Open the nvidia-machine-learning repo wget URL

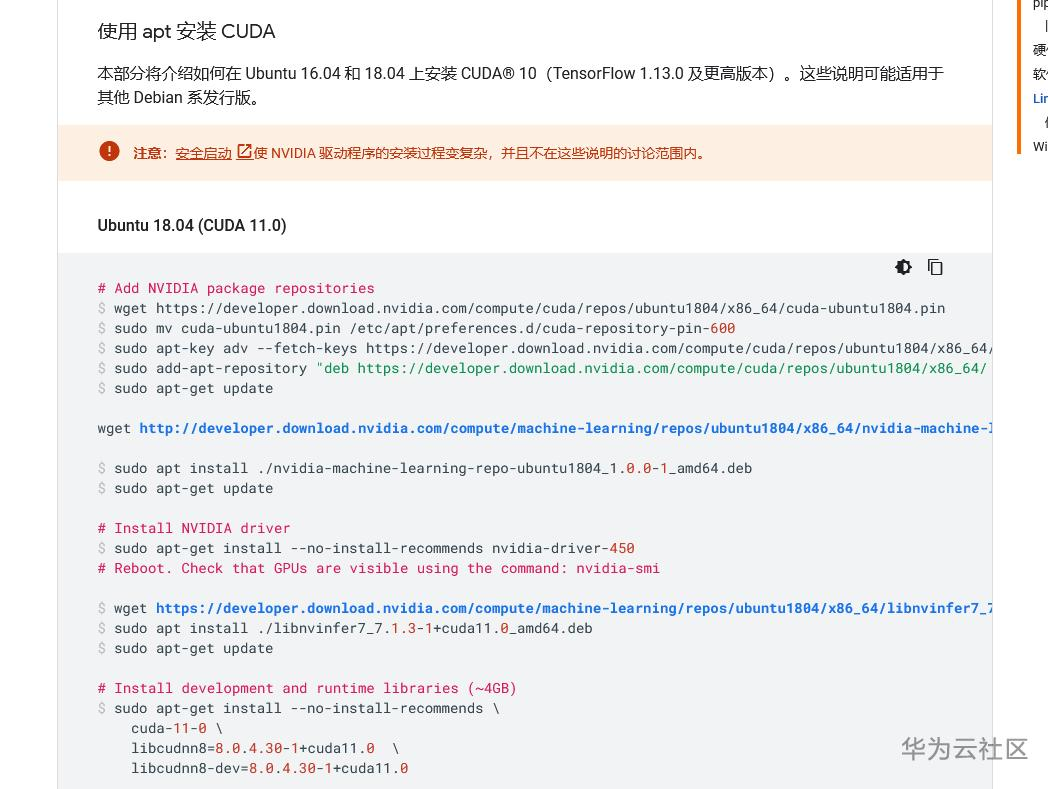565,428
